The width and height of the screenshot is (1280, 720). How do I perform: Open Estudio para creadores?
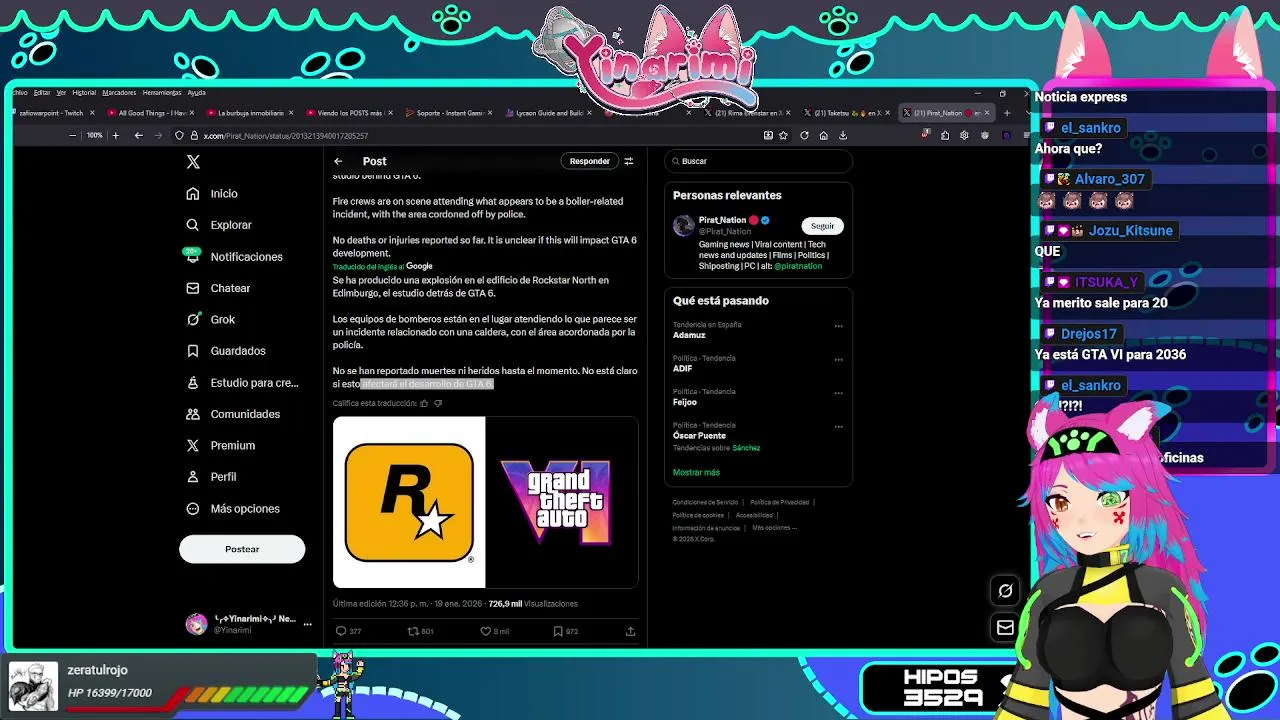(x=242, y=383)
